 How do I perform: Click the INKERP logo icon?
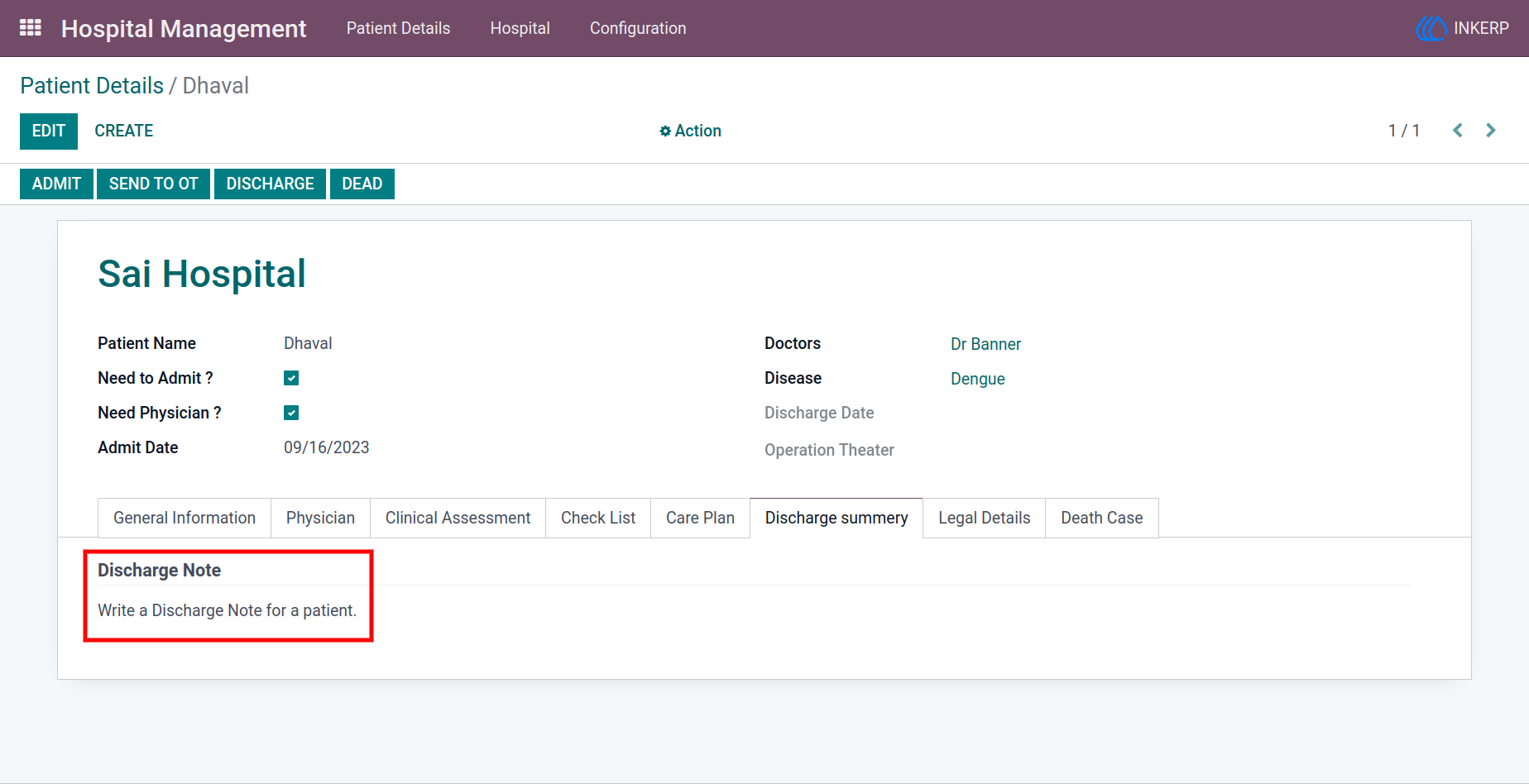pyautogui.click(x=1431, y=28)
